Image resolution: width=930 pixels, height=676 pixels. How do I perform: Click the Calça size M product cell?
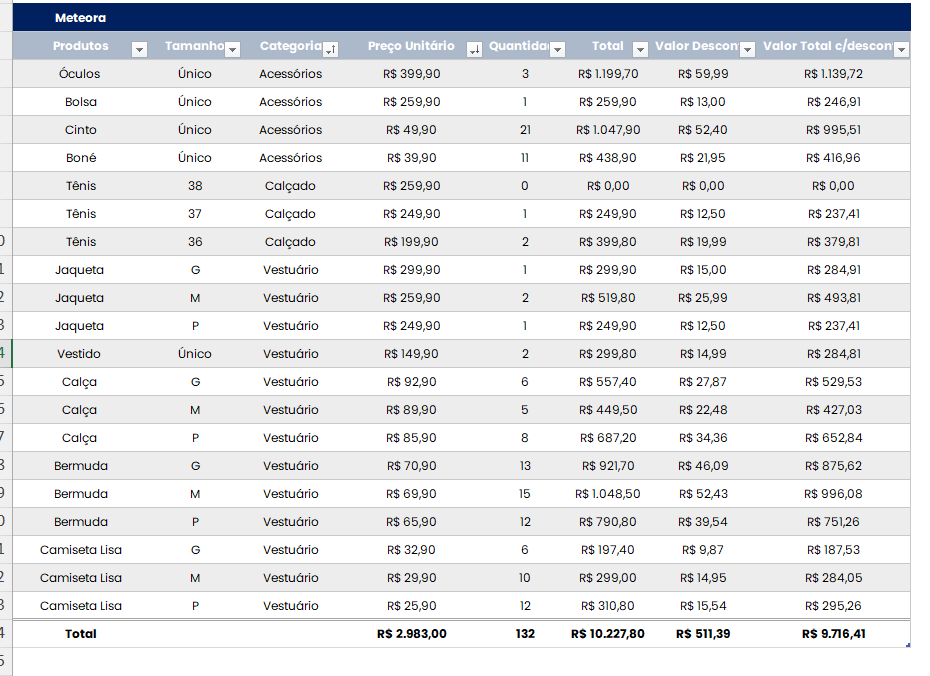tap(81, 410)
